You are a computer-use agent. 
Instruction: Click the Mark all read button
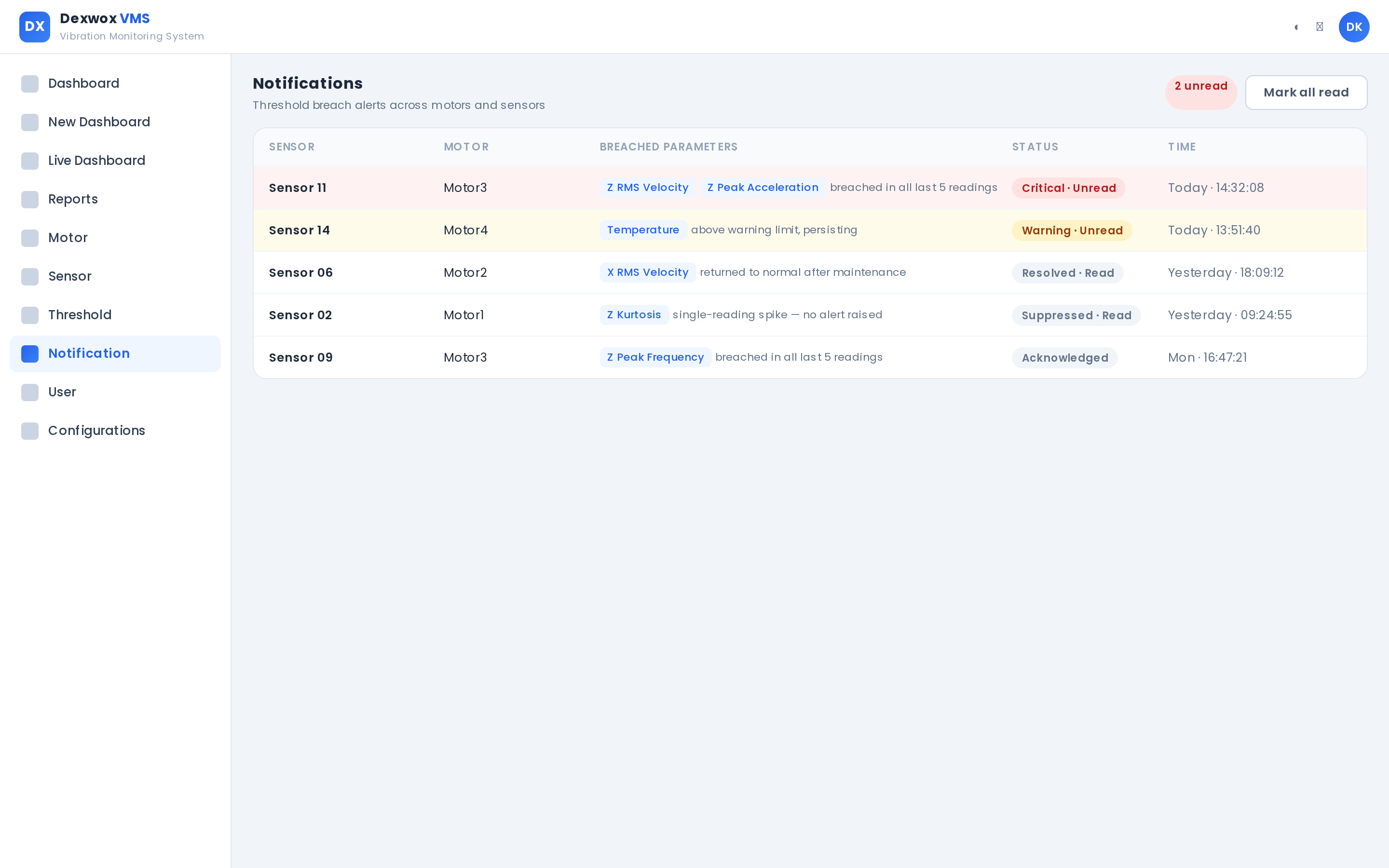coord(1306,93)
